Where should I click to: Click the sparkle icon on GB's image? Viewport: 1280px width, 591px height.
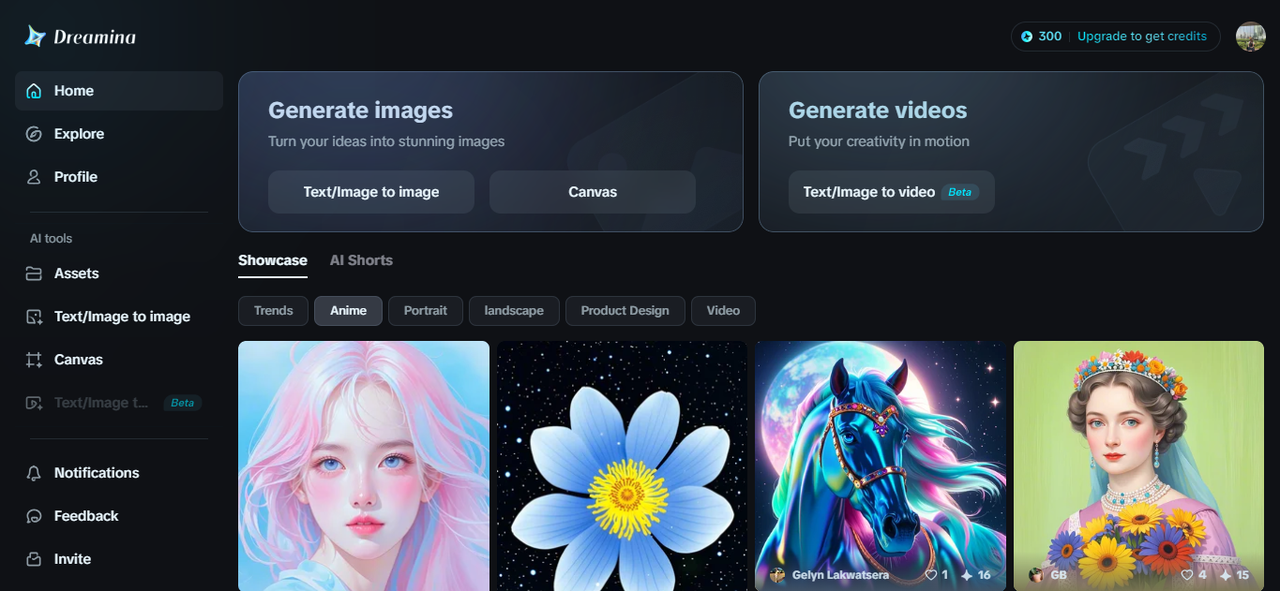pyautogui.click(x=1225, y=575)
